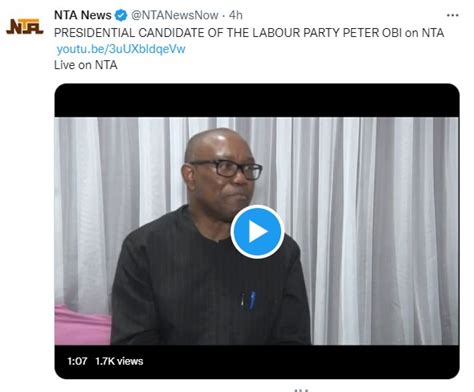
Task: Play the video with the blue play button
Action: coord(257,232)
